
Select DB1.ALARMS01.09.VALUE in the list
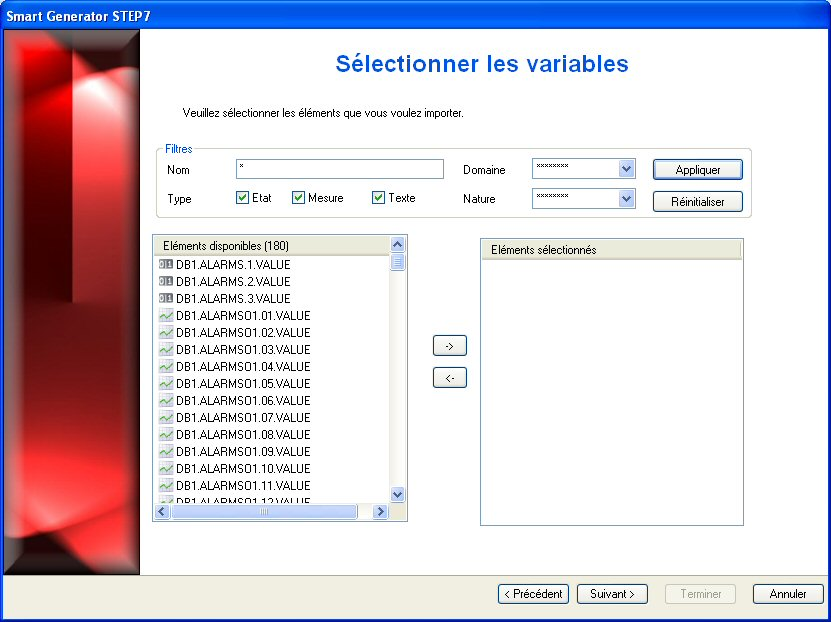243,451
